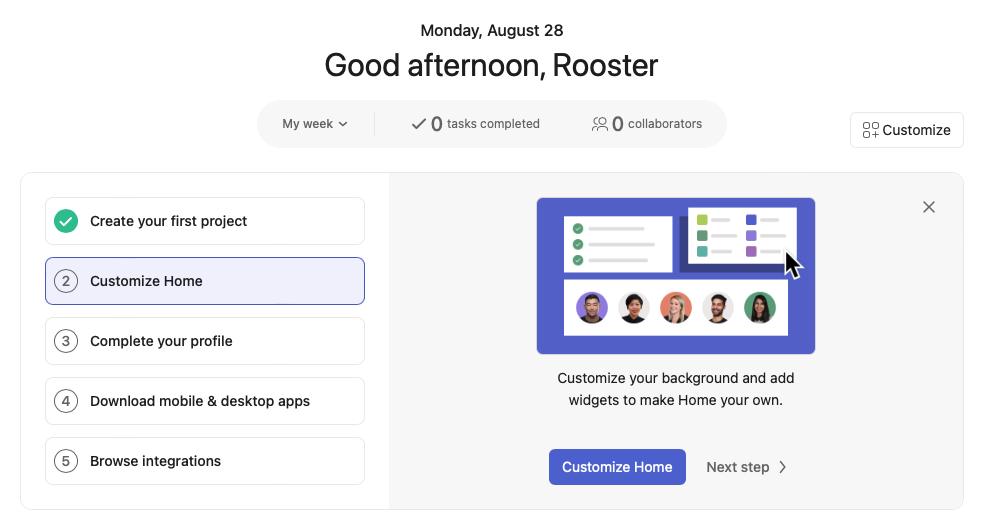Click the step 2 number circle

pos(66,281)
